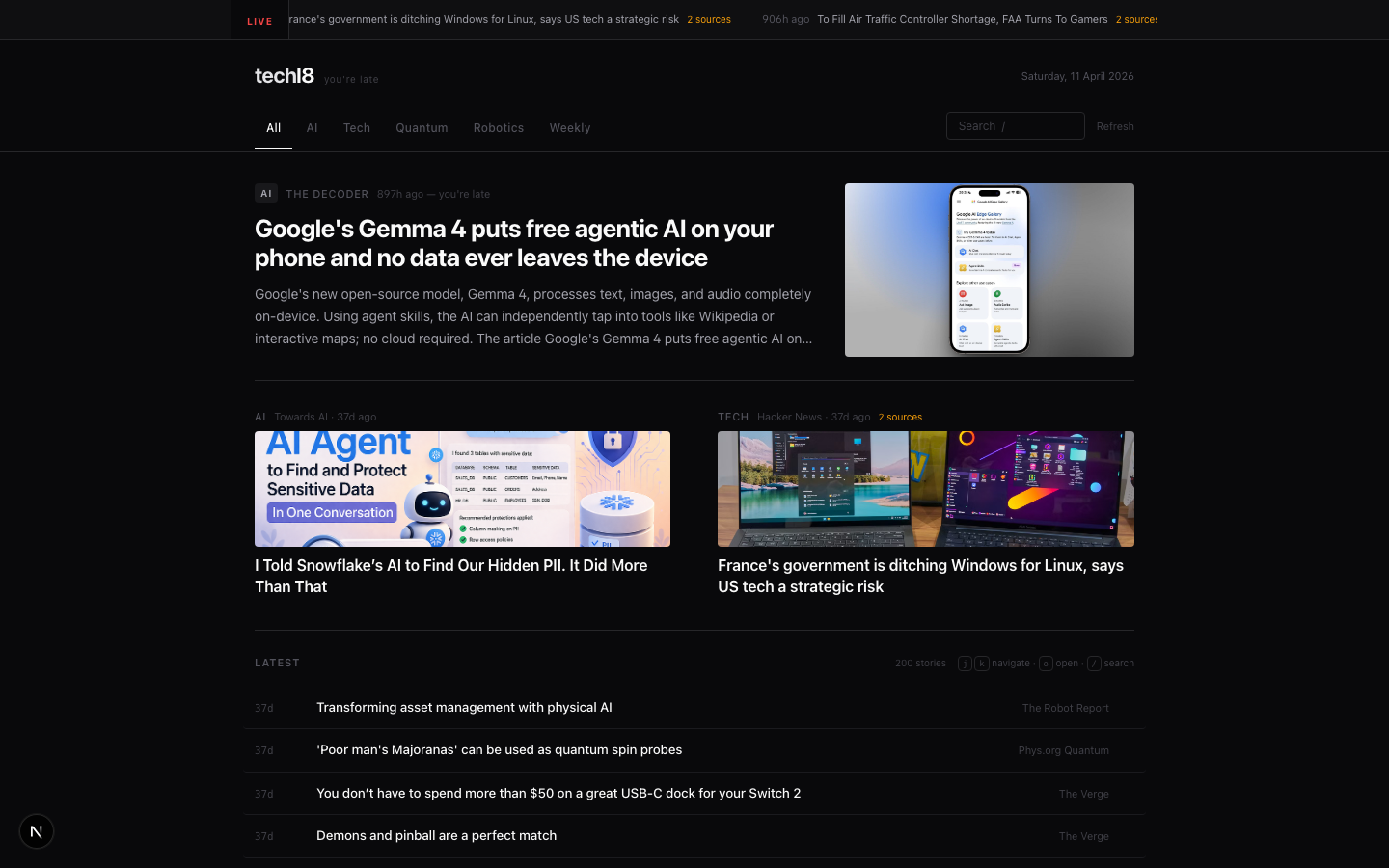This screenshot has height=868, width=1389.
Task: Click 'Towards AI' source label
Action: click(300, 417)
